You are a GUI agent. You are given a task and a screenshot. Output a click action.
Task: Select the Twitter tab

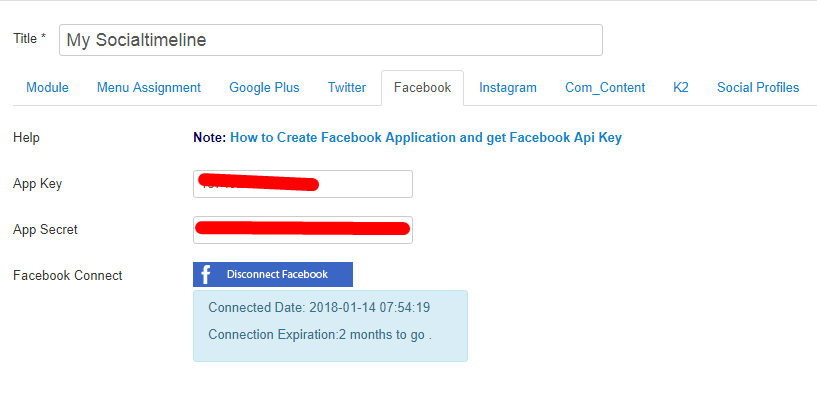(346, 87)
